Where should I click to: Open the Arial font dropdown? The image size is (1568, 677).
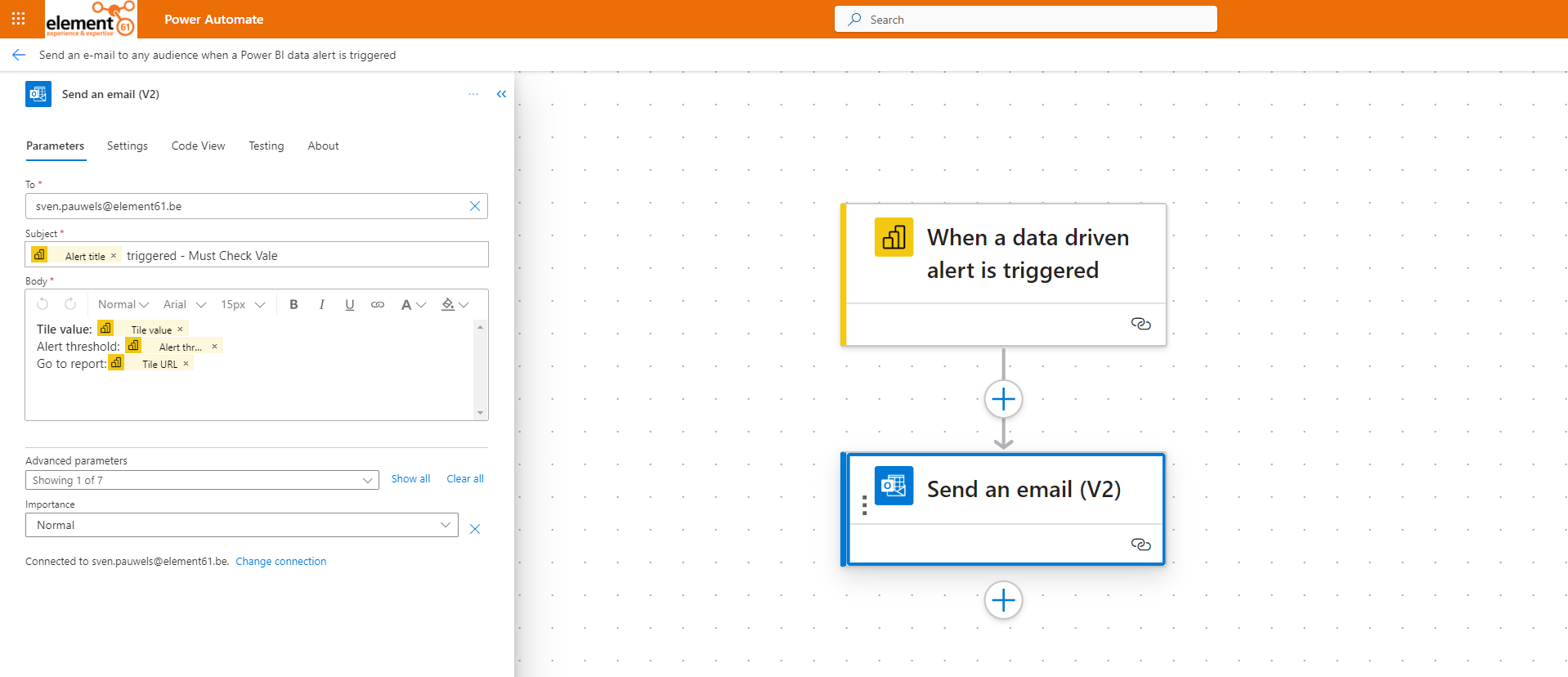(185, 304)
